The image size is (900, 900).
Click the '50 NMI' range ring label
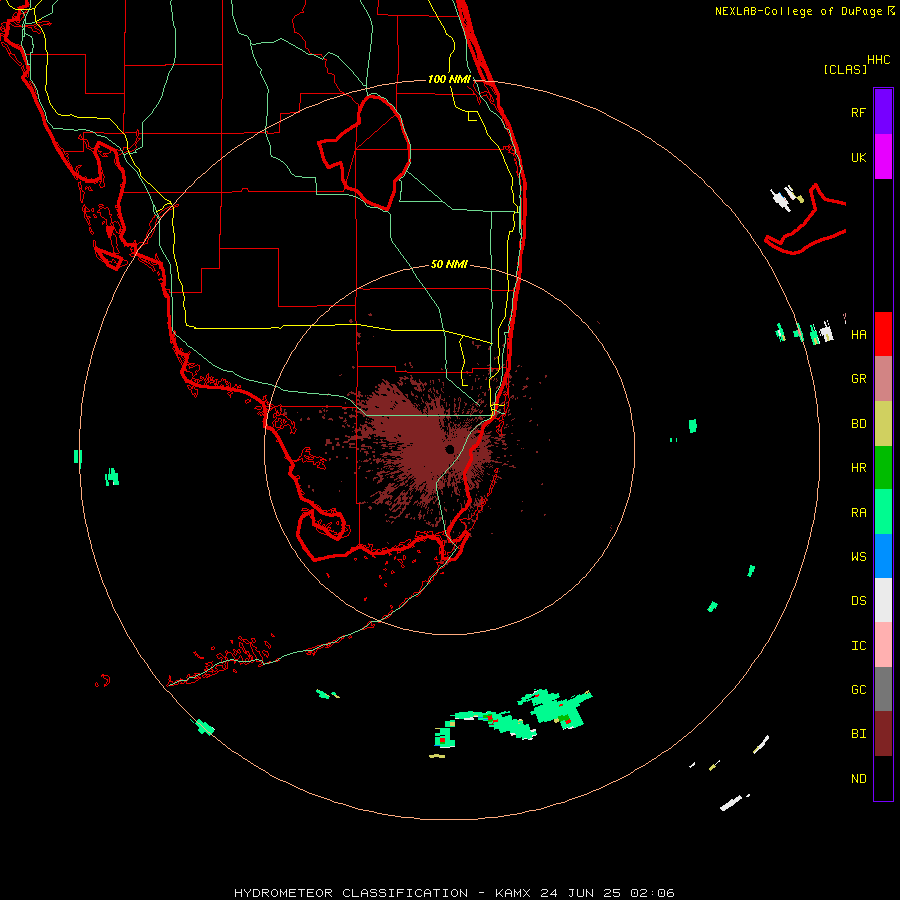pos(449,264)
